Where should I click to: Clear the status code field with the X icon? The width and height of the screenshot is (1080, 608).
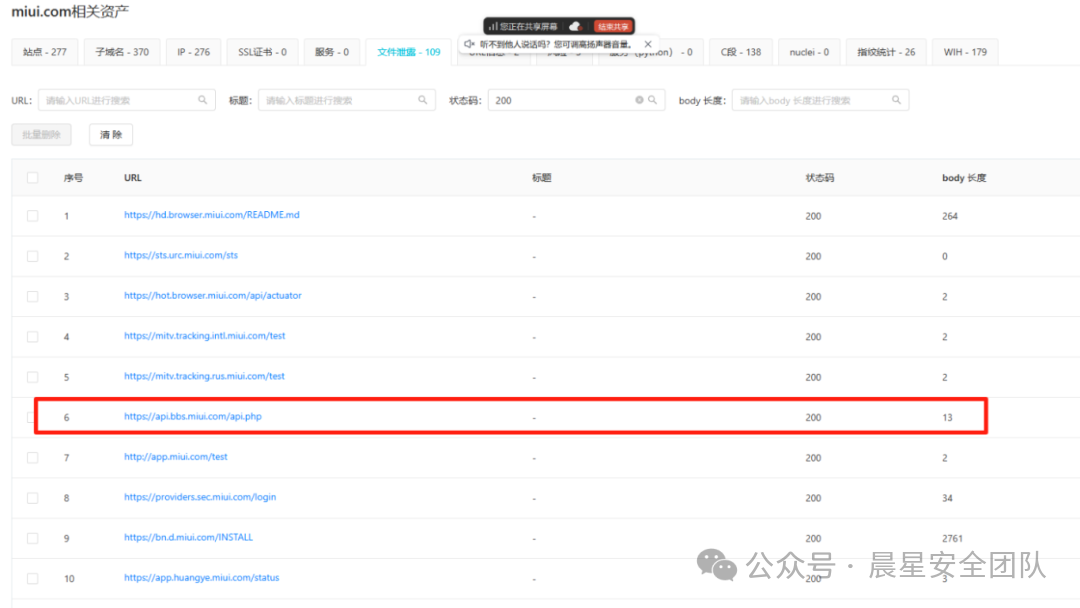pyautogui.click(x=640, y=100)
